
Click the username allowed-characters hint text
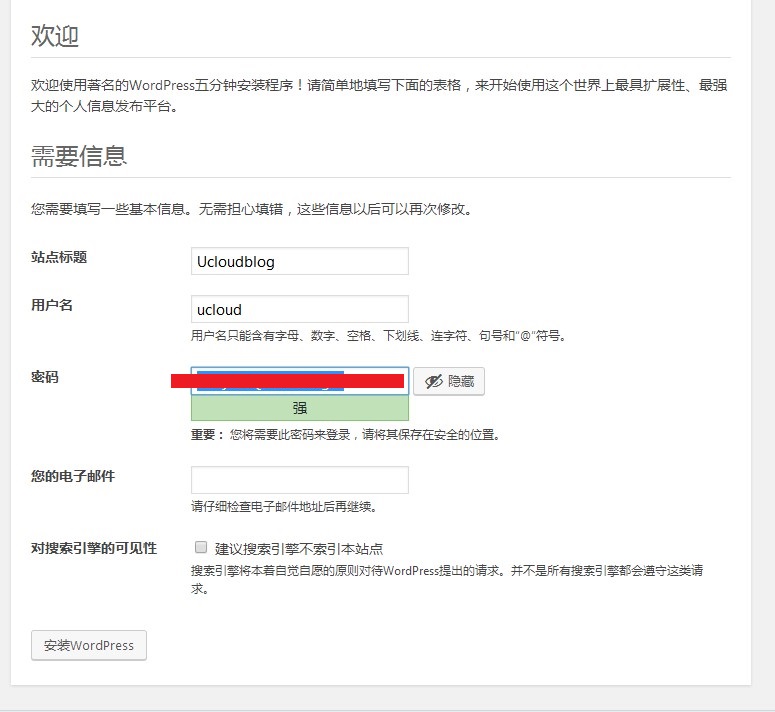coord(380,336)
